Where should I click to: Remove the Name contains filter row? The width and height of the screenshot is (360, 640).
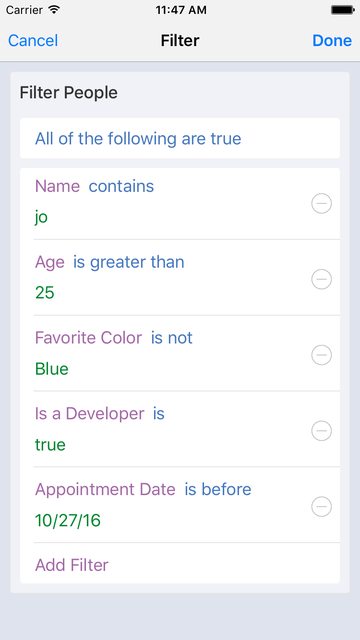pyautogui.click(x=321, y=203)
